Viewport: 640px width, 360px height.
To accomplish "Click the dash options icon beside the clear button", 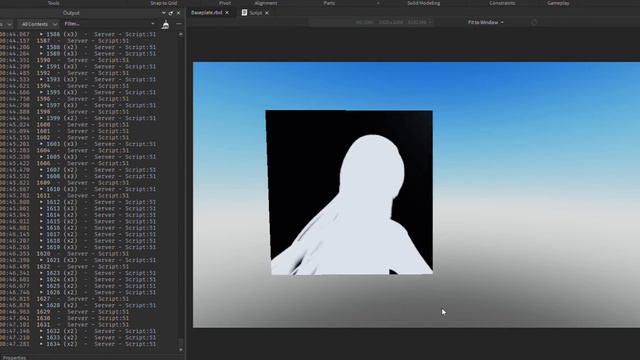I will point(179,24).
